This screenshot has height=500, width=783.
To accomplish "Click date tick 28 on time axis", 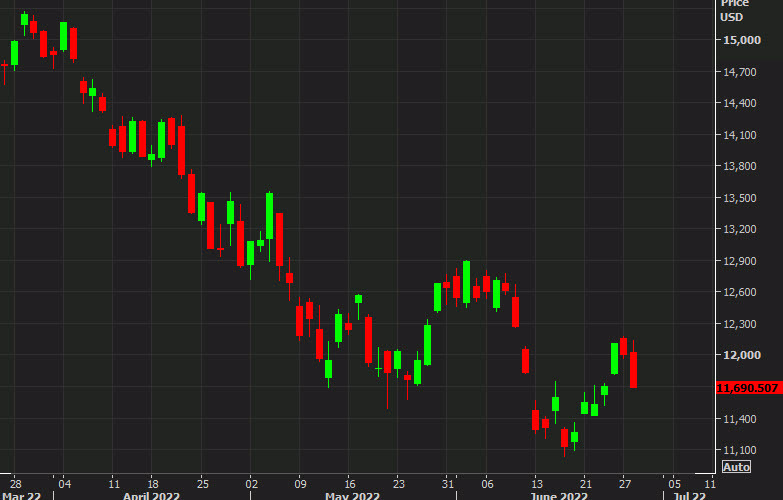I will click(15, 484).
